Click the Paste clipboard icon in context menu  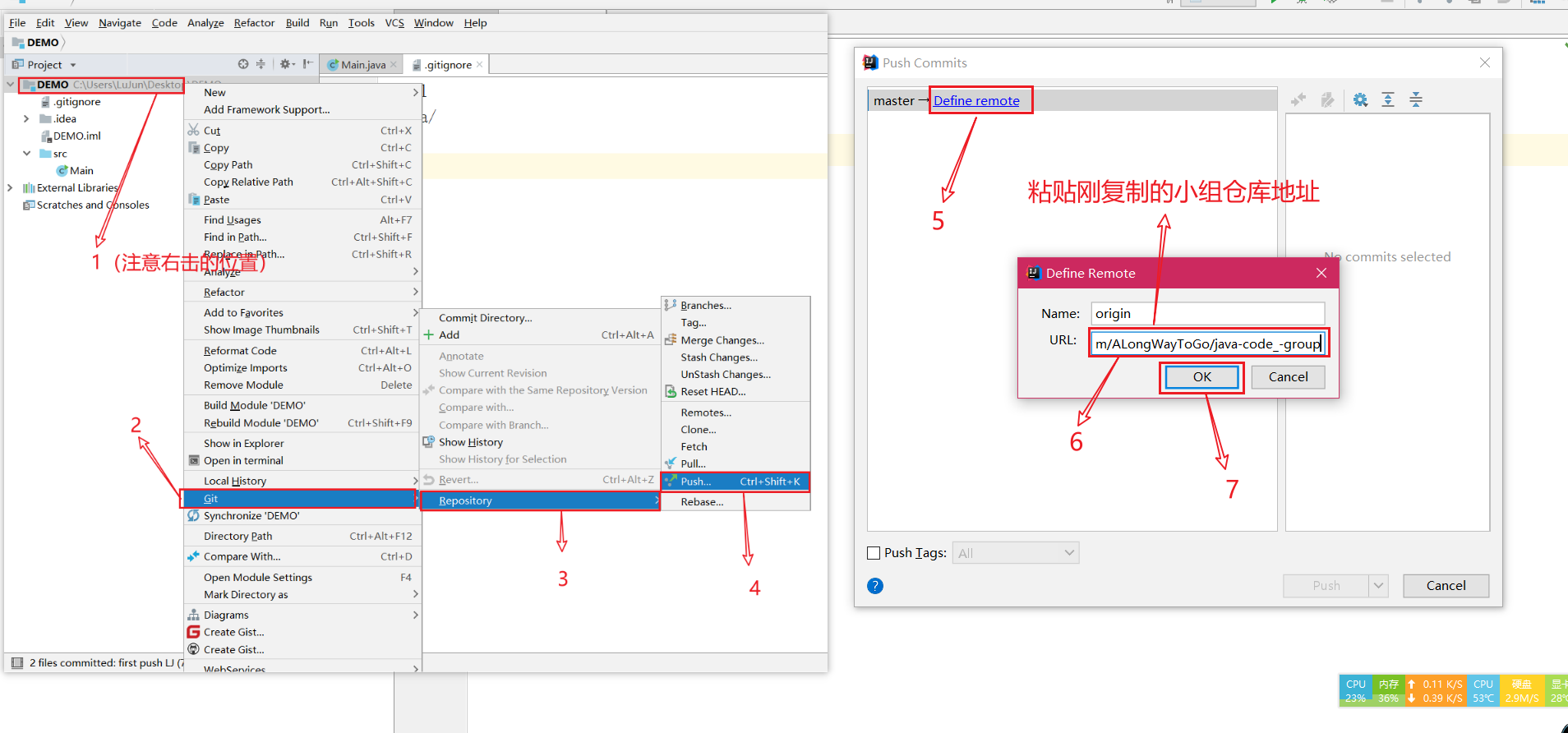click(x=194, y=199)
